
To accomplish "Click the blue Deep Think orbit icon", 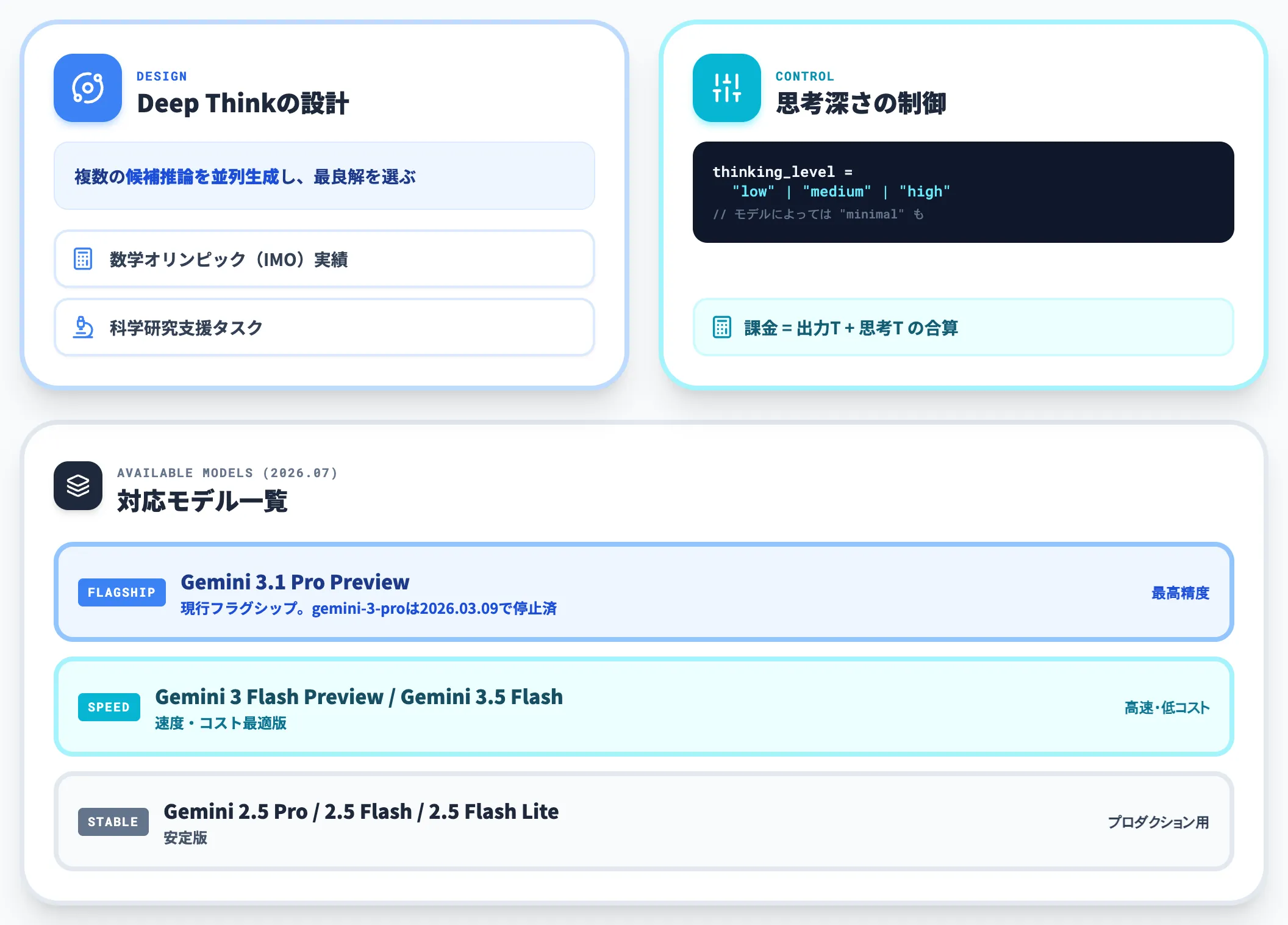I will (x=88, y=88).
